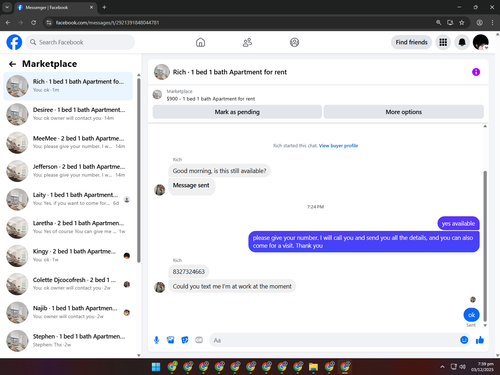Viewport: 500px width, 375px height.
Task: Choose a sticker icon
Action: tap(185, 340)
